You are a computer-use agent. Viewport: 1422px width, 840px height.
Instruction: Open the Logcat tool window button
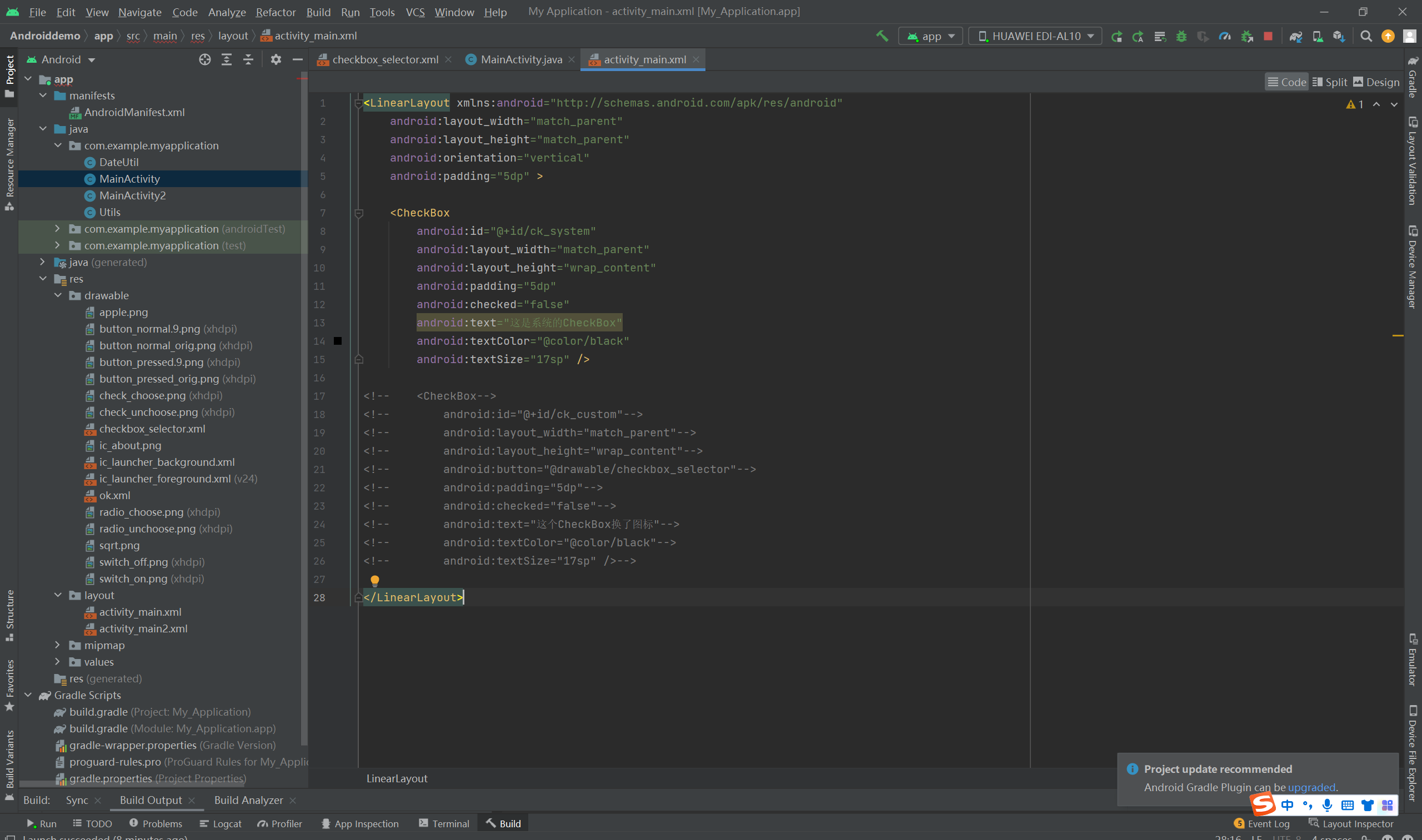(221, 823)
